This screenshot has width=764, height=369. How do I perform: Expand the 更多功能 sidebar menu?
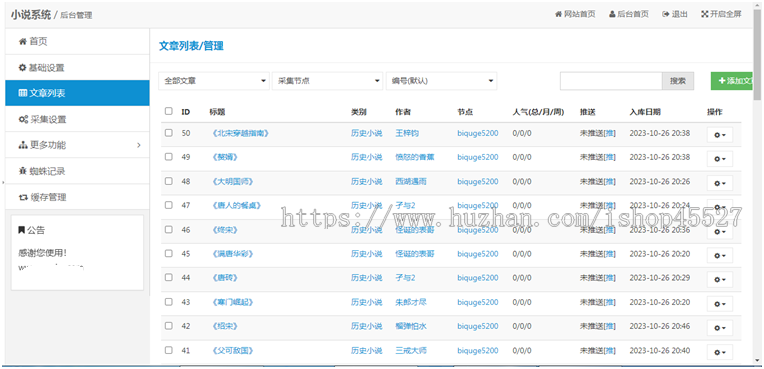point(77,145)
